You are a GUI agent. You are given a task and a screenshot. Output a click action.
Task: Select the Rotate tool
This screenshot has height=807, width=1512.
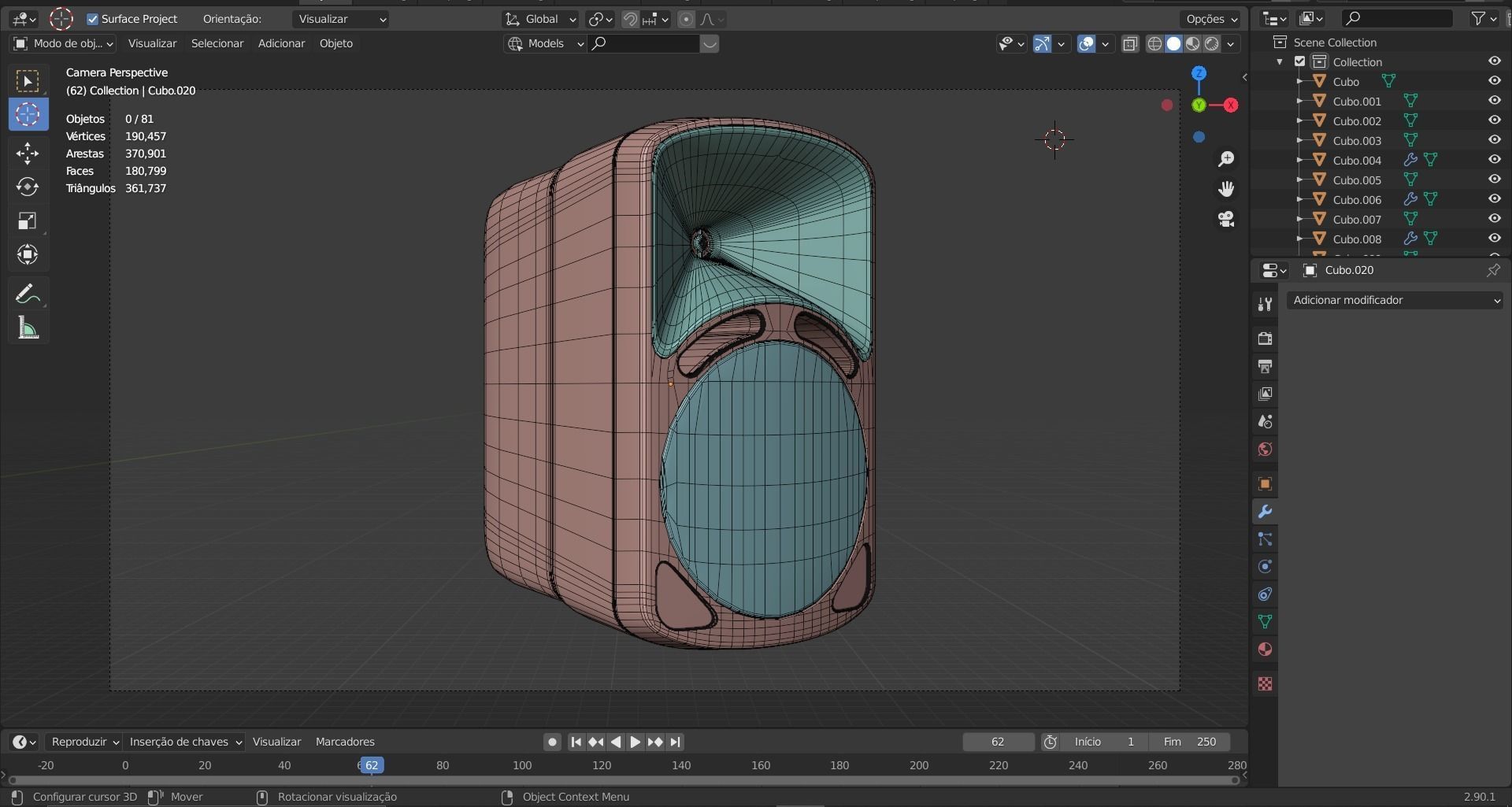[28, 187]
